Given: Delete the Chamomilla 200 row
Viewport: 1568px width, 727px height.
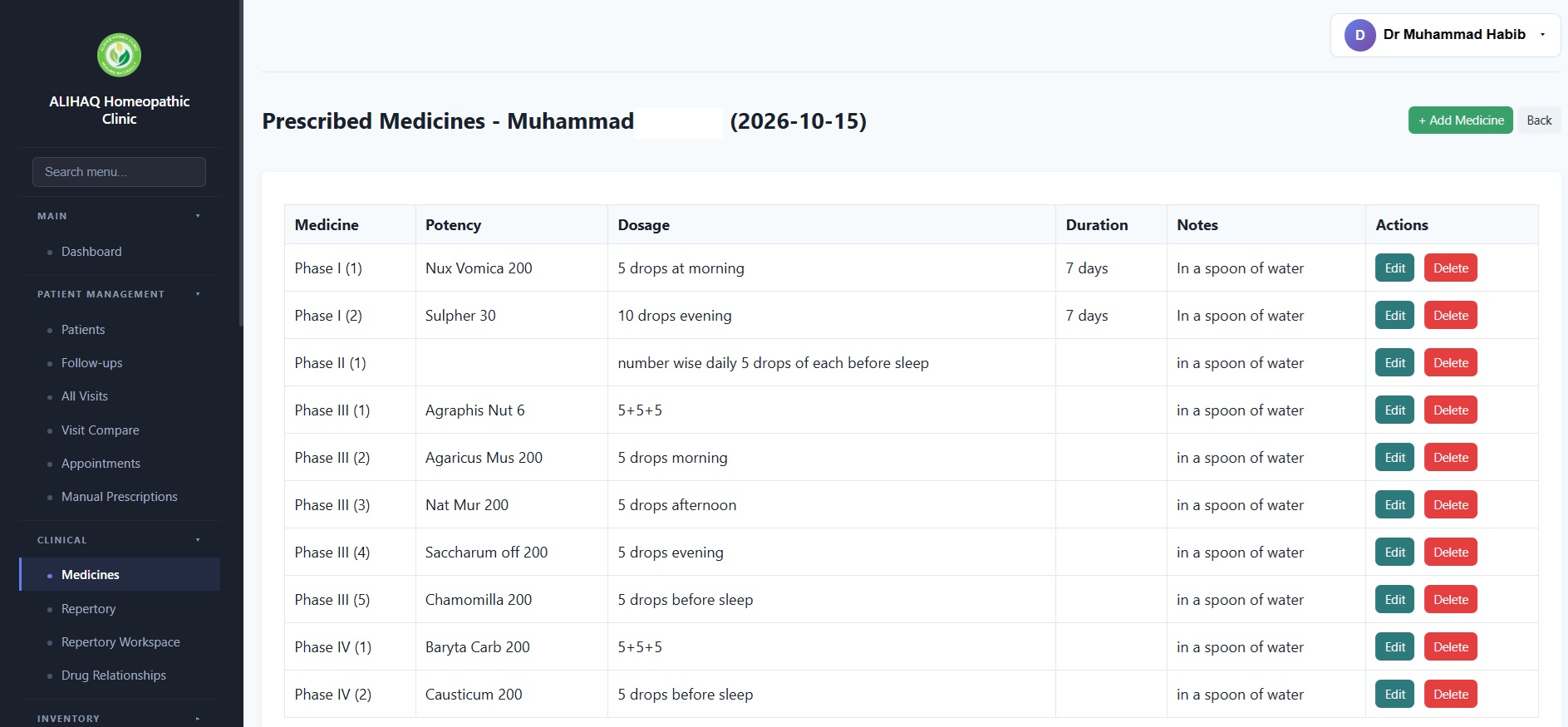Looking at the screenshot, I should pos(1450,600).
